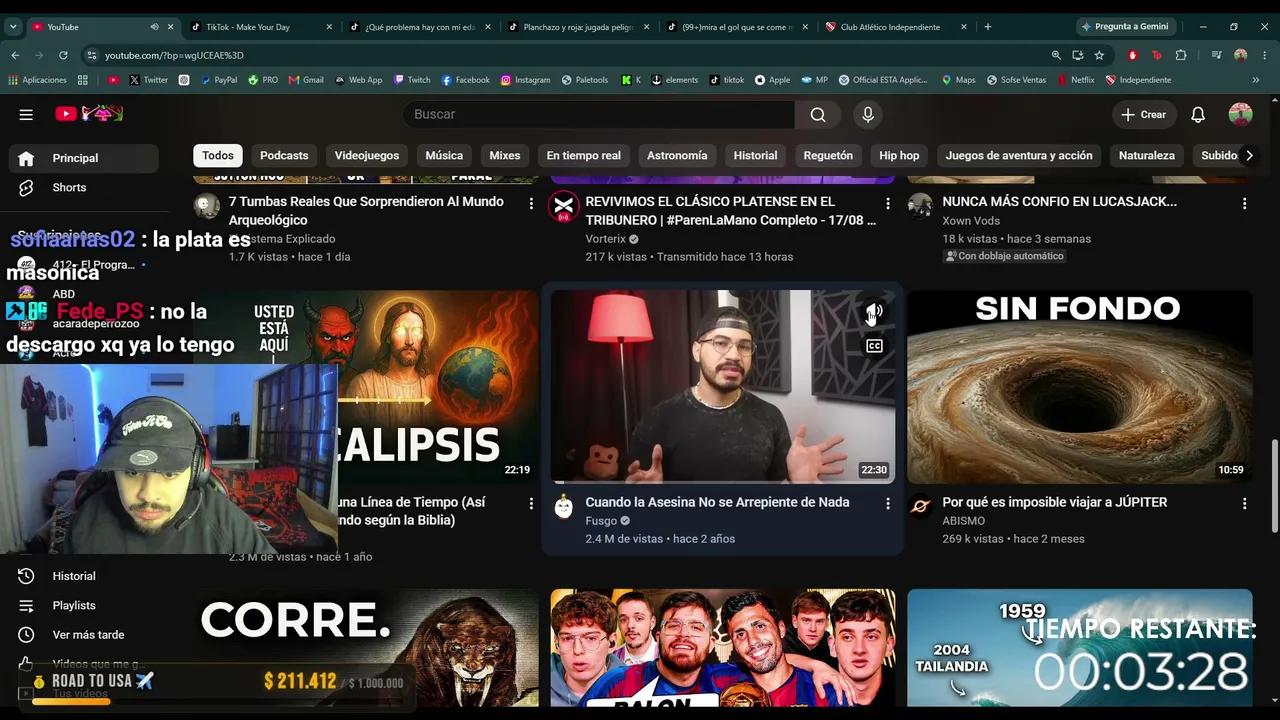1280x720 pixels.
Task: Click the page's vertical scrollbar thumb
Action: pos(1274,485)
